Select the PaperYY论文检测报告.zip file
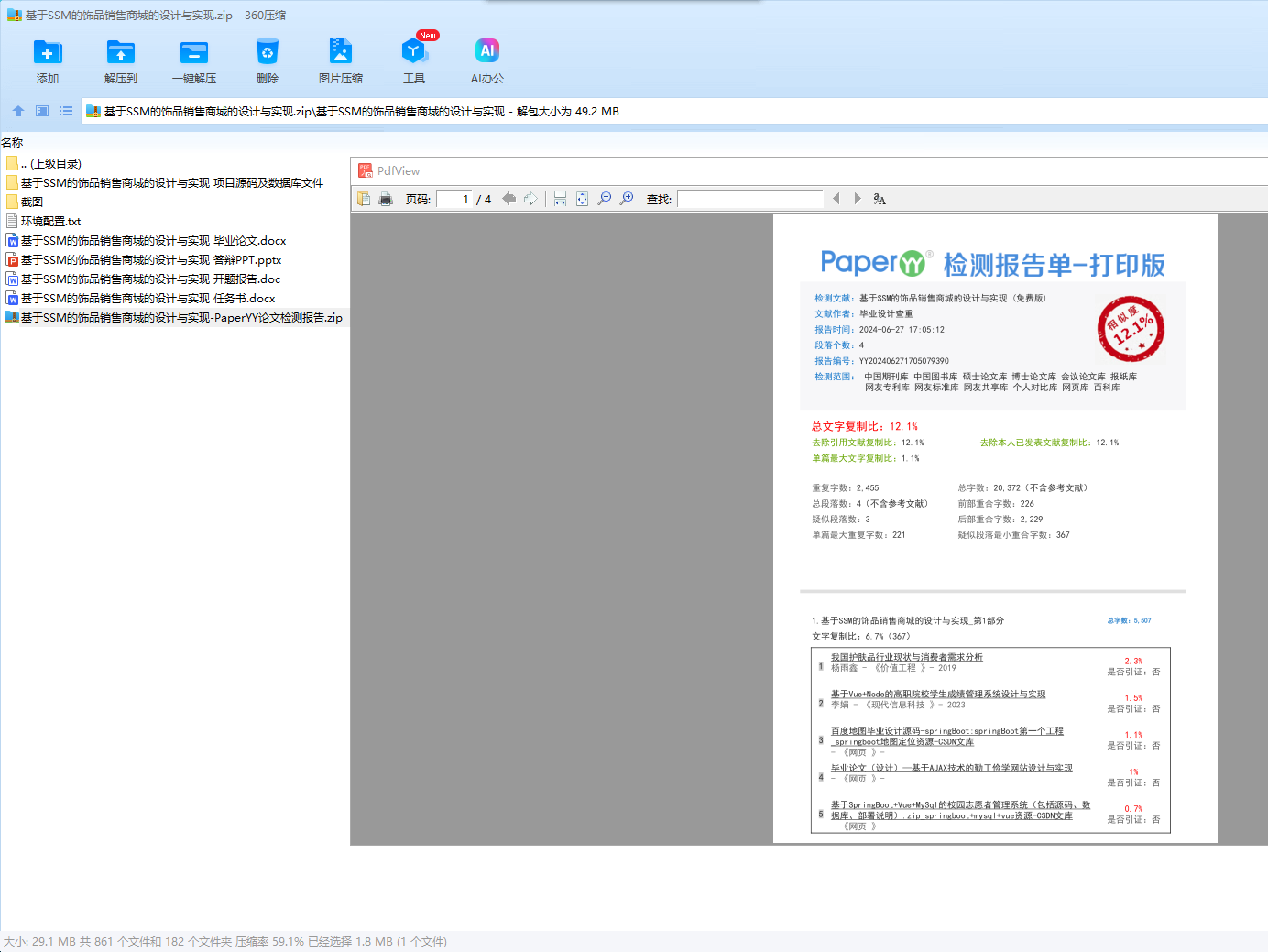 pyautogui.click(x=174, y=317)
